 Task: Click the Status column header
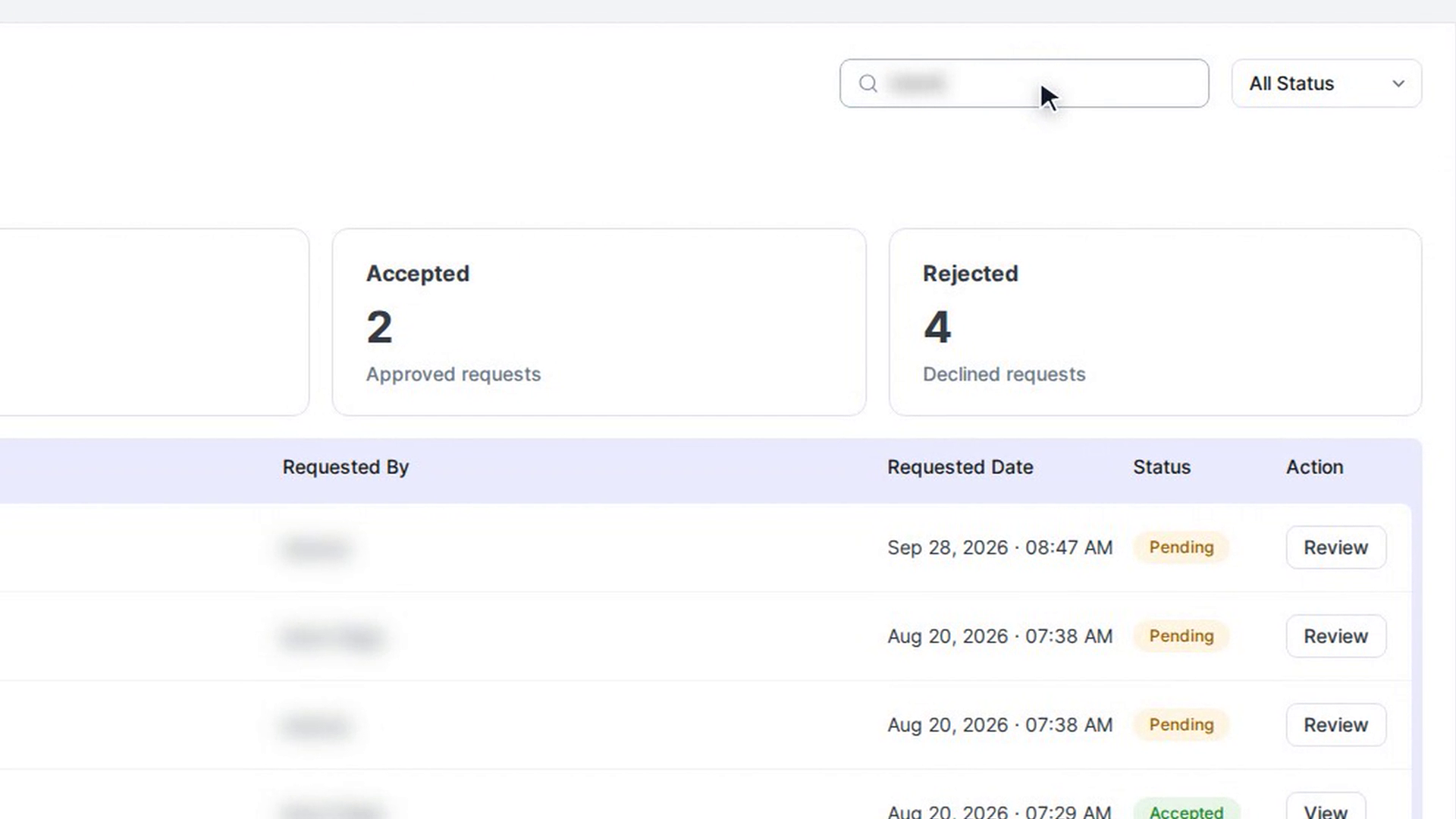click(1162, 467)
